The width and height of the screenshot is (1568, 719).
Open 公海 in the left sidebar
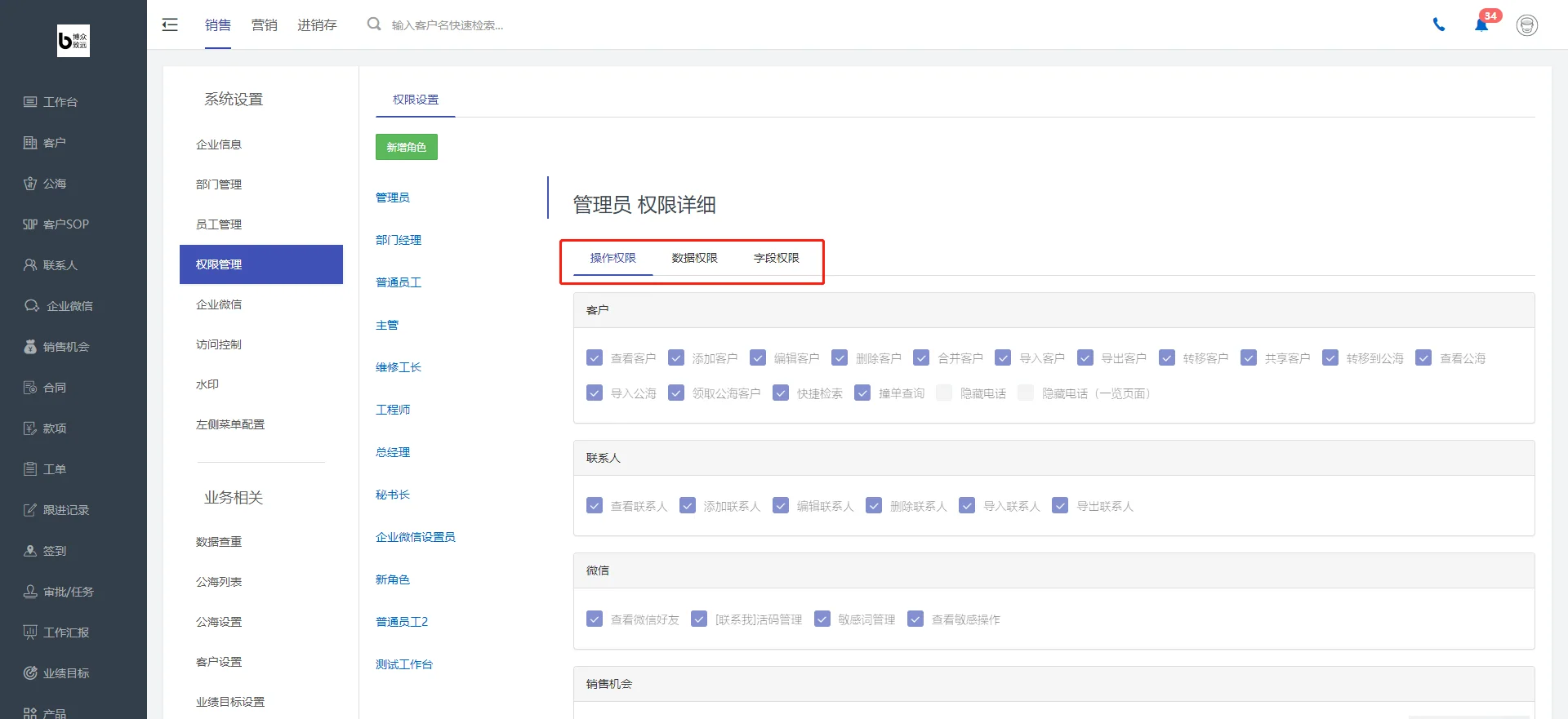click(x=45, y=184)
